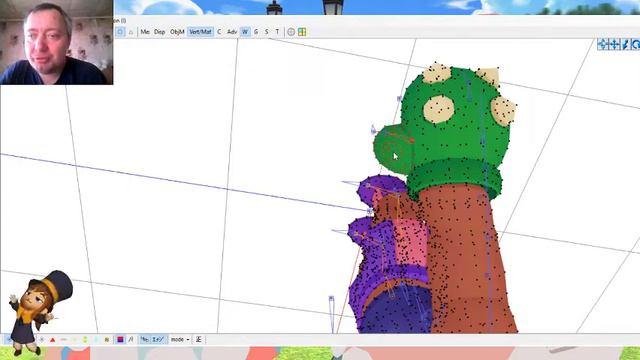
Task: Click the S toolbar button
Action: (x=267, y=32)
